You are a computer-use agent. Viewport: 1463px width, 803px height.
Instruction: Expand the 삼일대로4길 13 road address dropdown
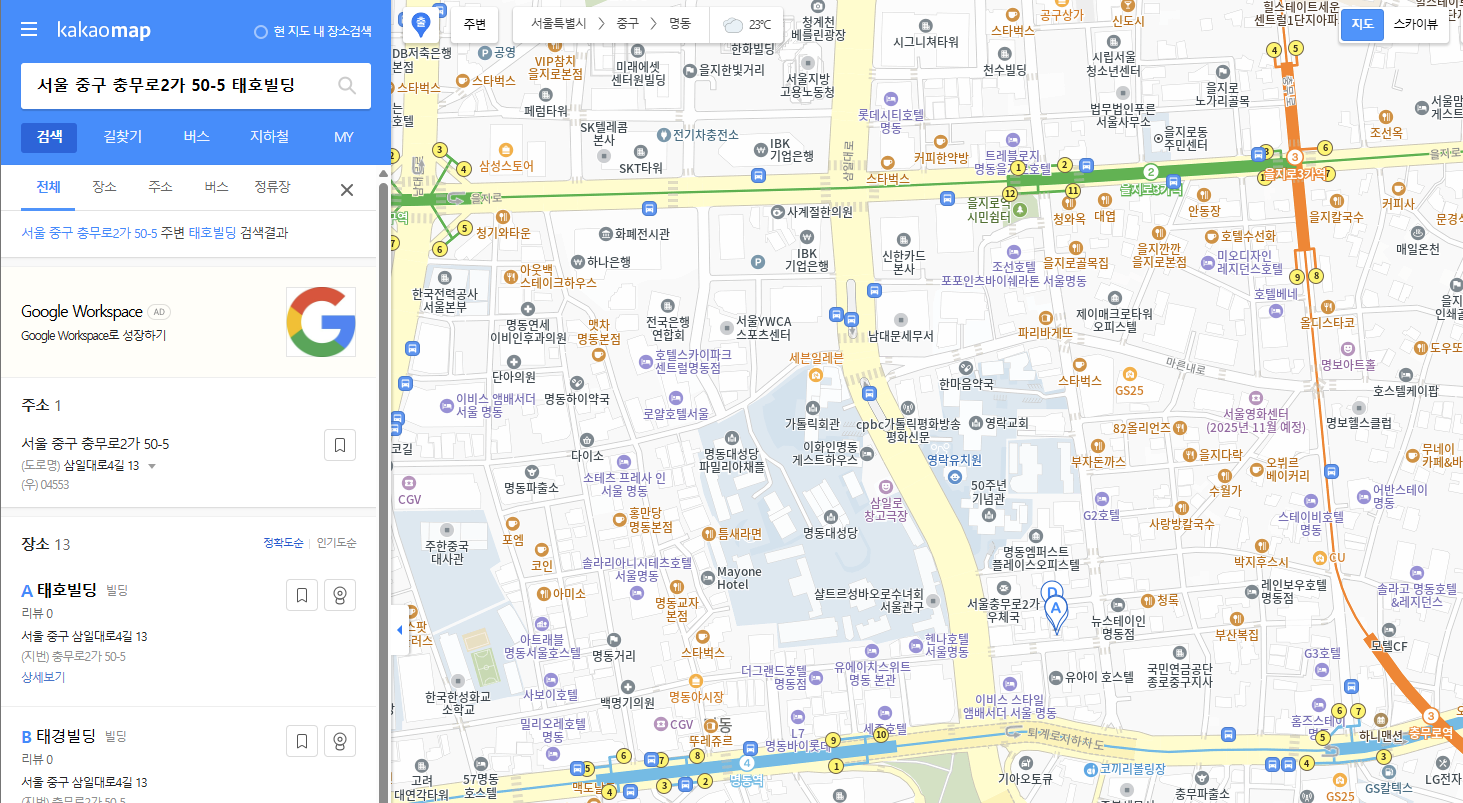[x=152, y=466]
